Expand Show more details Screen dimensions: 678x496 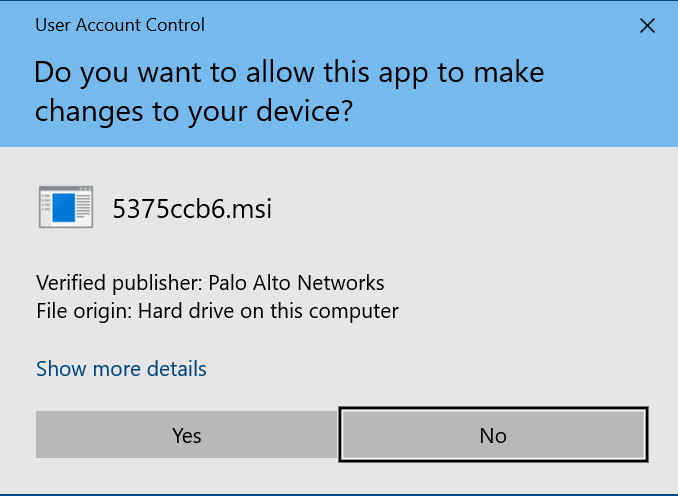tap(121, 369)
